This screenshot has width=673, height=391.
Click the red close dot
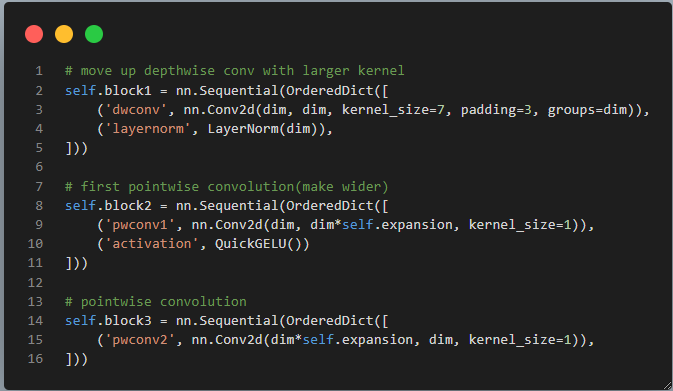click(34, 34)
